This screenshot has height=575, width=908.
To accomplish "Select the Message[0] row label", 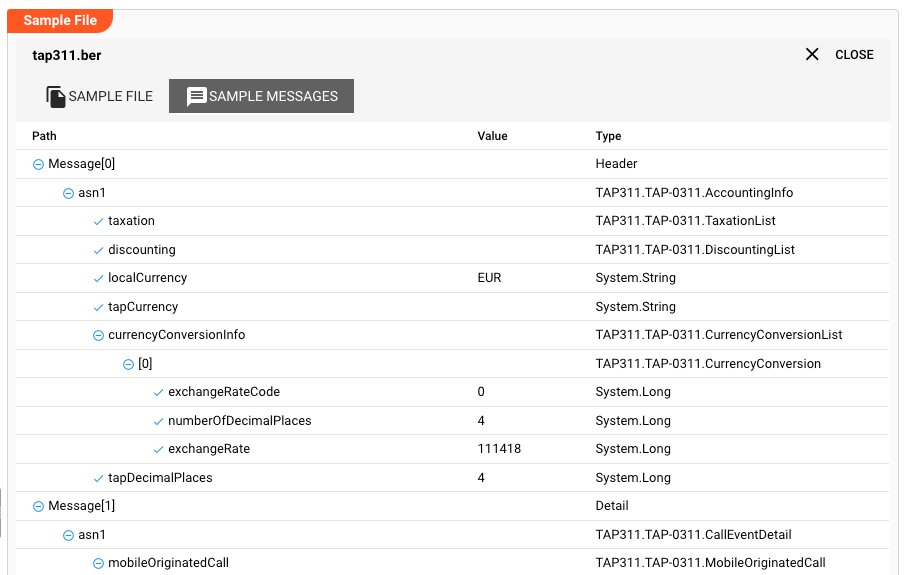I will 82,164.
